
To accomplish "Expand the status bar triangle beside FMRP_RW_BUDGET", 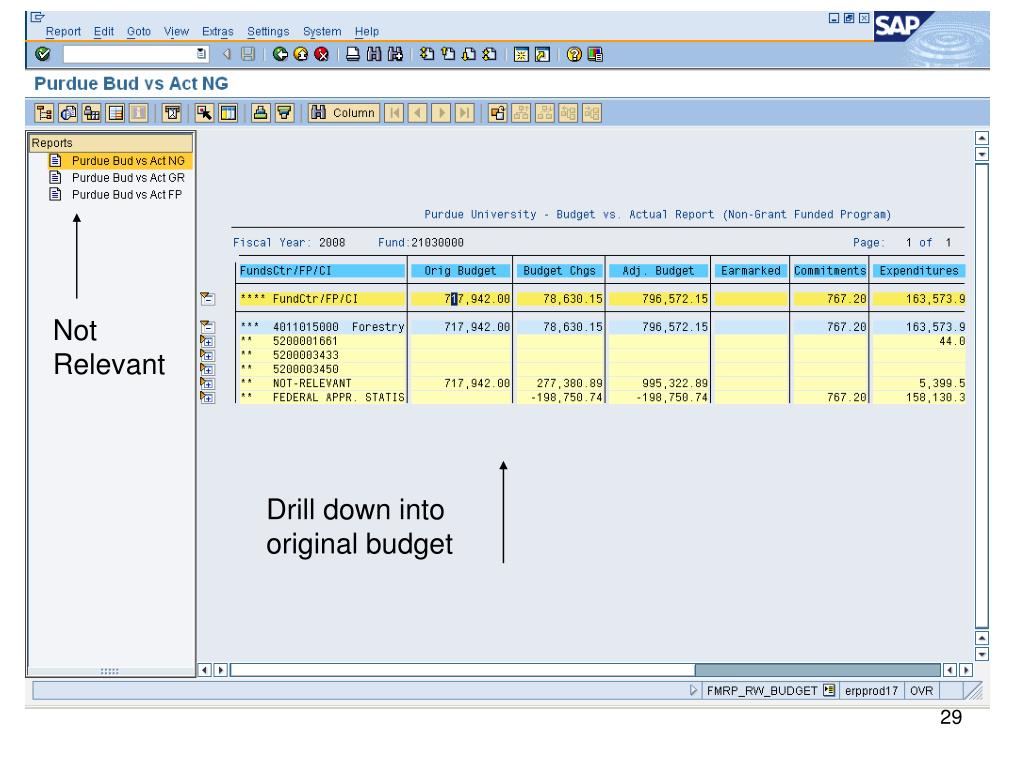I will 694,690.
